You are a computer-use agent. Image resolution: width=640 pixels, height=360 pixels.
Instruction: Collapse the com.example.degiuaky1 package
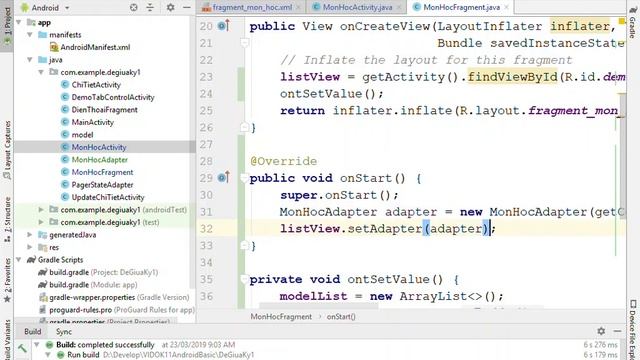pyautogui.click(x=41, y=72)
